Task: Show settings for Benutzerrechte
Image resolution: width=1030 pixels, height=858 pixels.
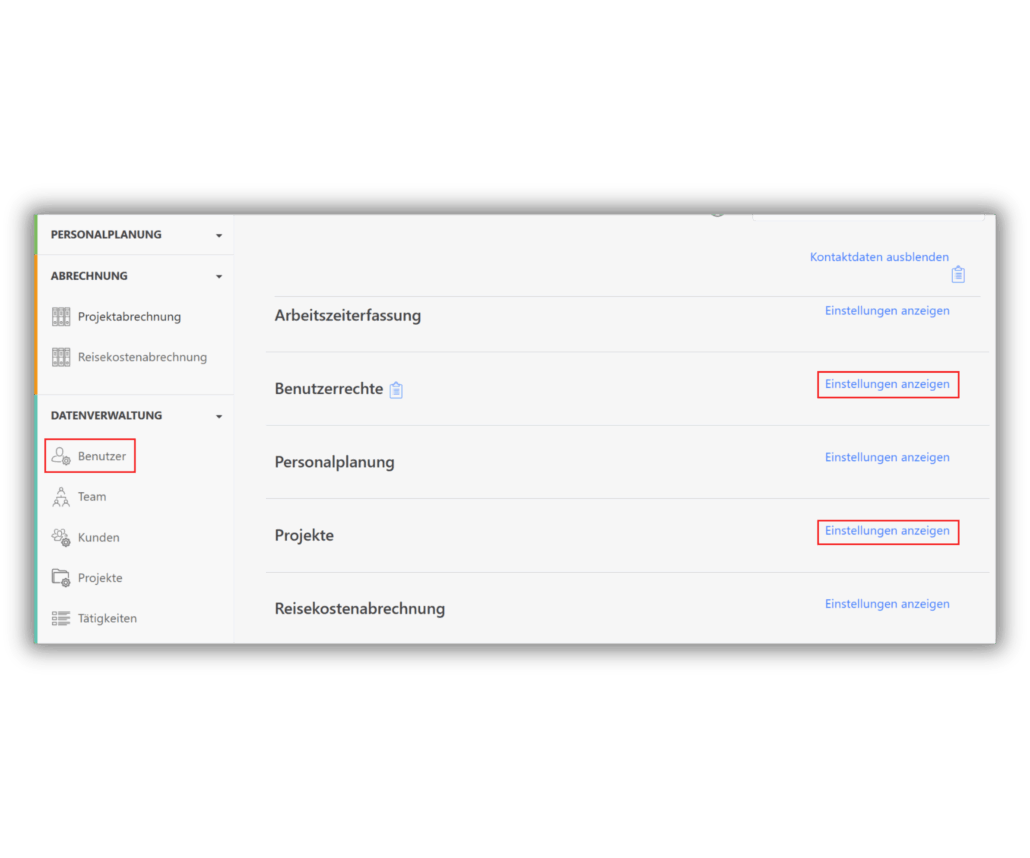Action: pyautogui.click(x=887, y=384)
